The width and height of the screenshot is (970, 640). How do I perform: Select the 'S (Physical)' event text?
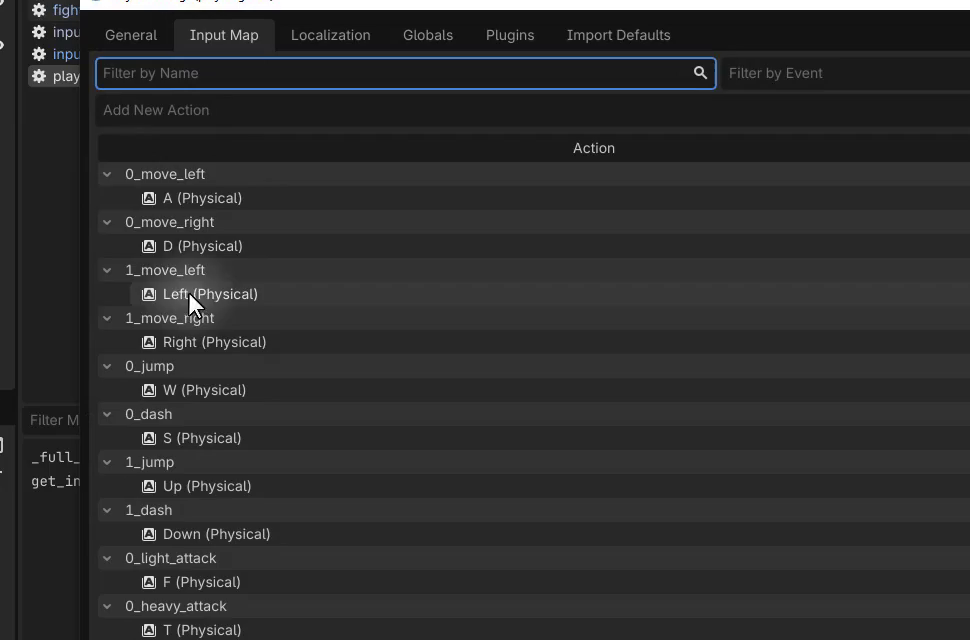(x=202, y=438)
